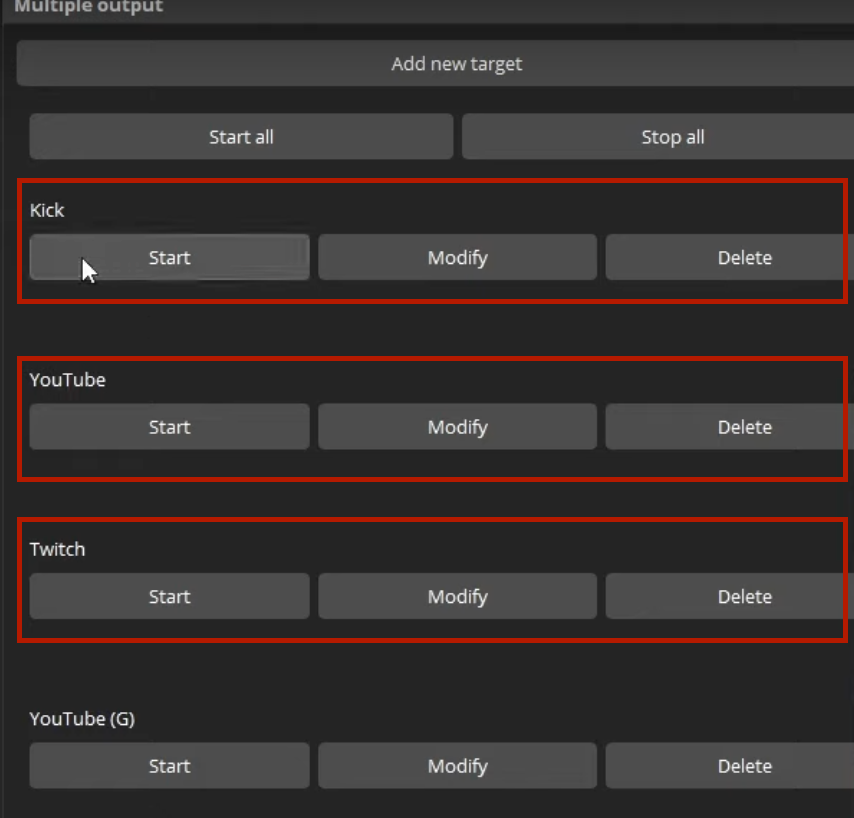Screen dimensions: 854x818
Task: Start the YouTube (G) output stream
Action: pos(169,766)
